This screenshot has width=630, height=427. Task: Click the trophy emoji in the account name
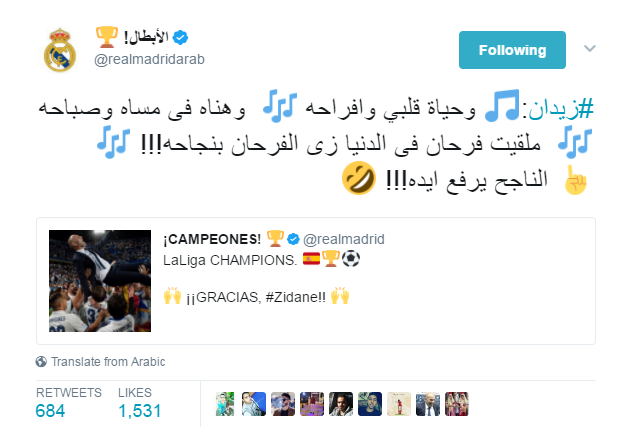pyautogui.click(x=107, y=37)
